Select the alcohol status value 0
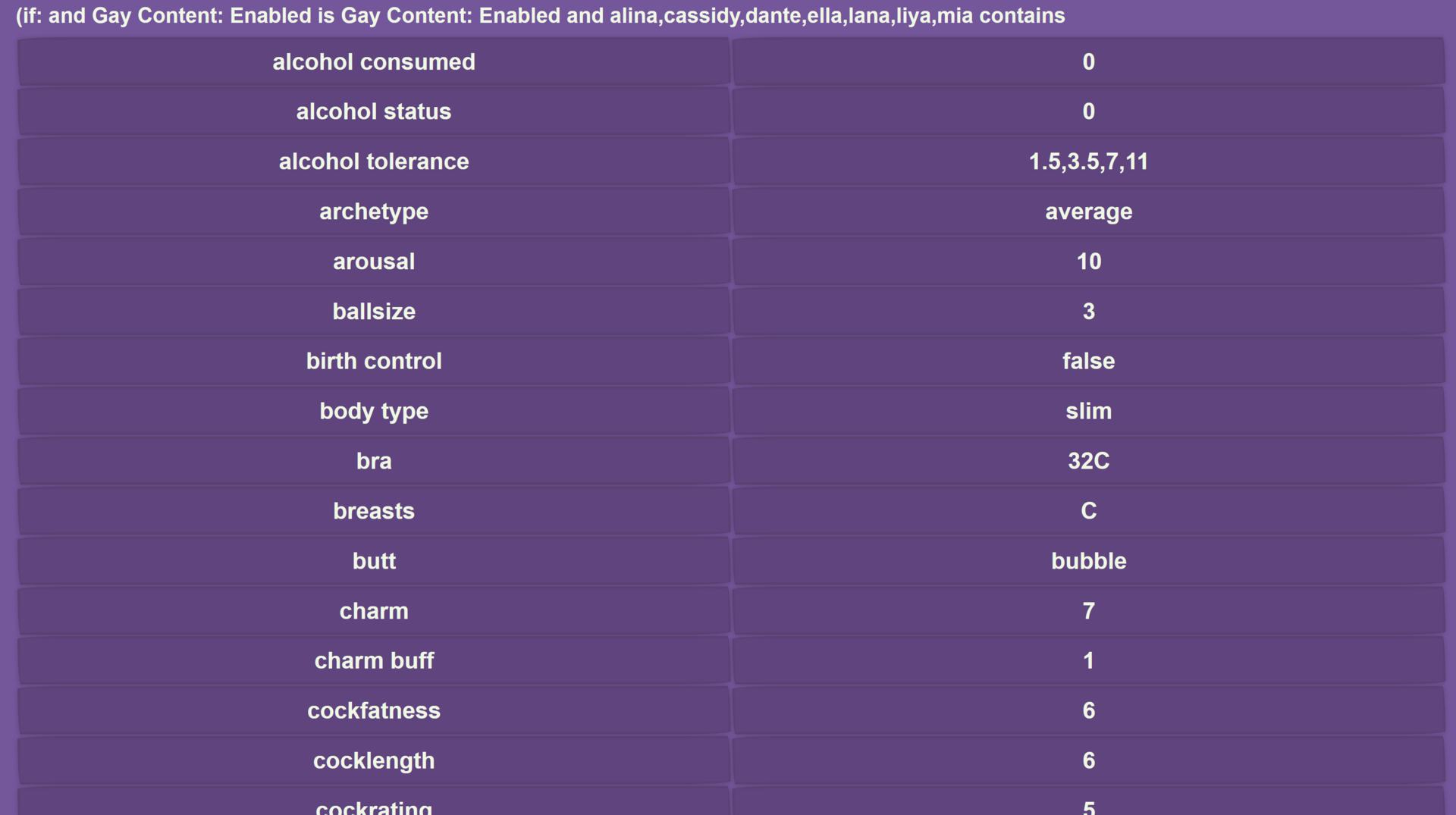The height and width of the screenshot is (815, 1456). (x=1088, y=111)
